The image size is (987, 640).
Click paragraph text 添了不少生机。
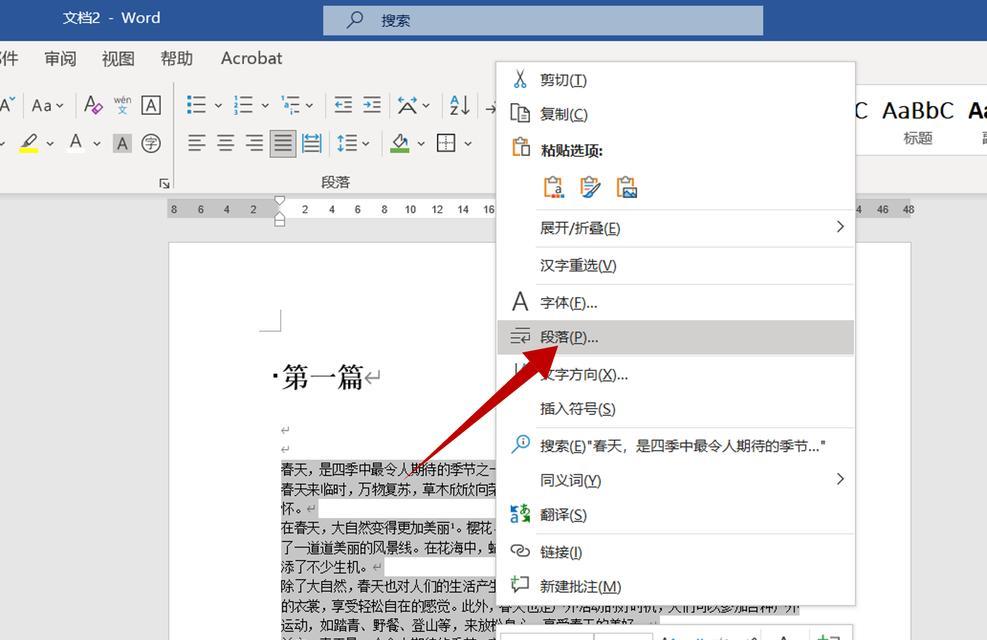pos(324,567)
